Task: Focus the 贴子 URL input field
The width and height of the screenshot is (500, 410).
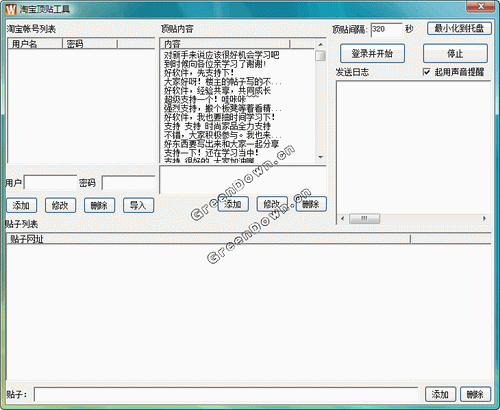Action: pyautogui.click(x=226, y=395)
